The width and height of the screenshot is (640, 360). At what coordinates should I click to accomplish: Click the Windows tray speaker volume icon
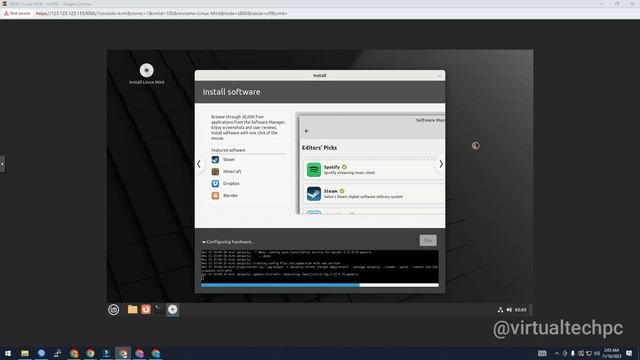click(x=597, y=353)
